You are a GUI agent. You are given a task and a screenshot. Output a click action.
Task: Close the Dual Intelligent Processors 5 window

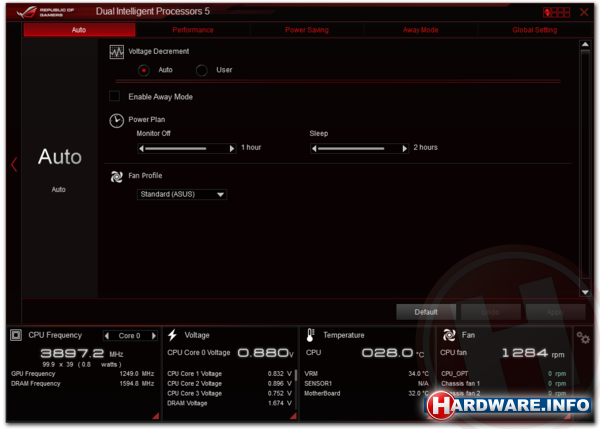[584, 12]
